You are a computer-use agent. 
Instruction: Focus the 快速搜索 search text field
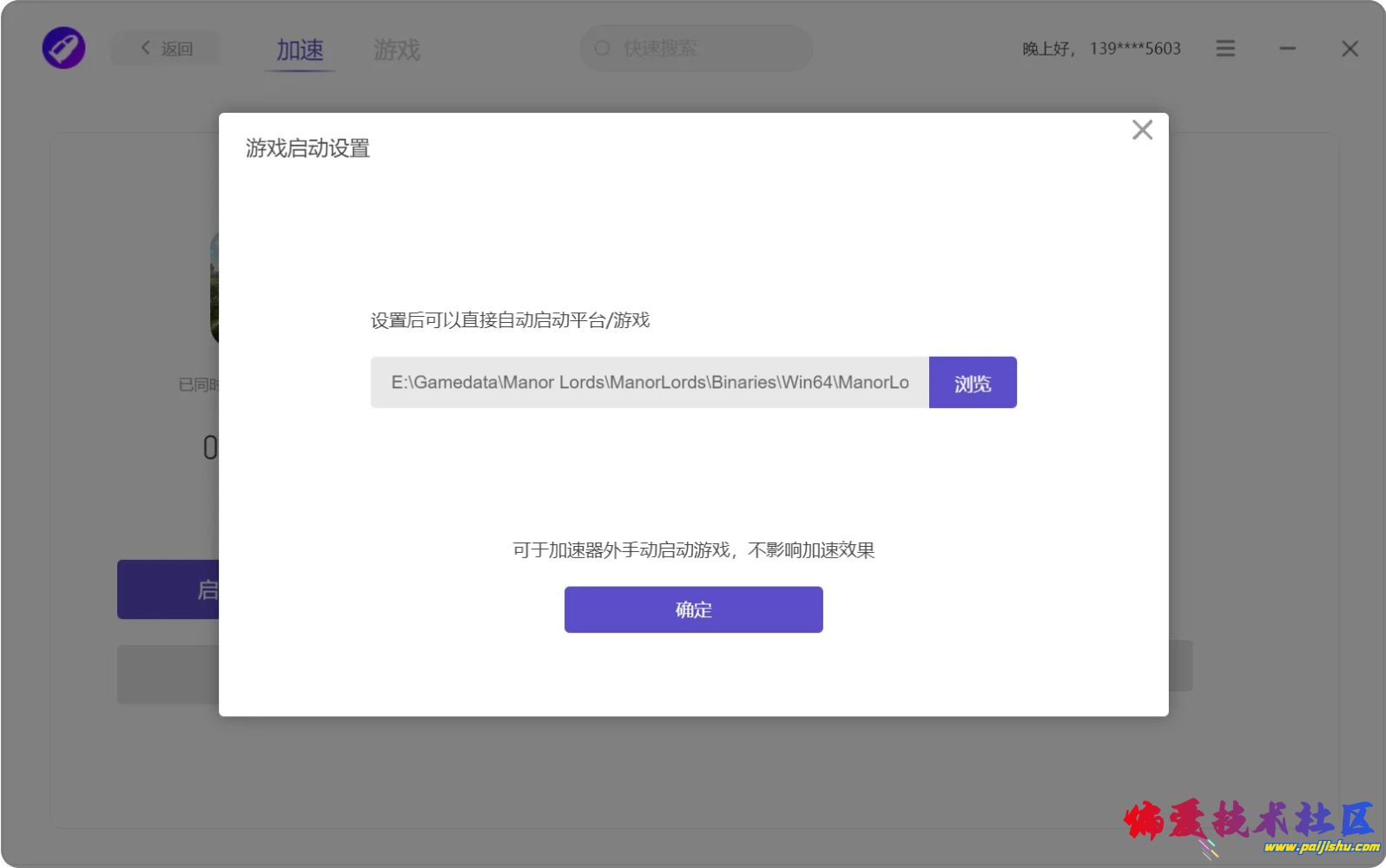point(703,49)
